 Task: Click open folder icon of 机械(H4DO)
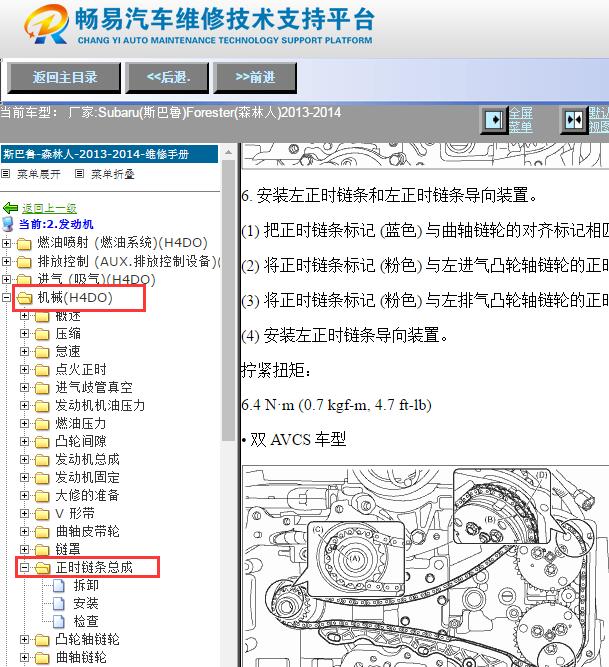click(x=25, y=298)
